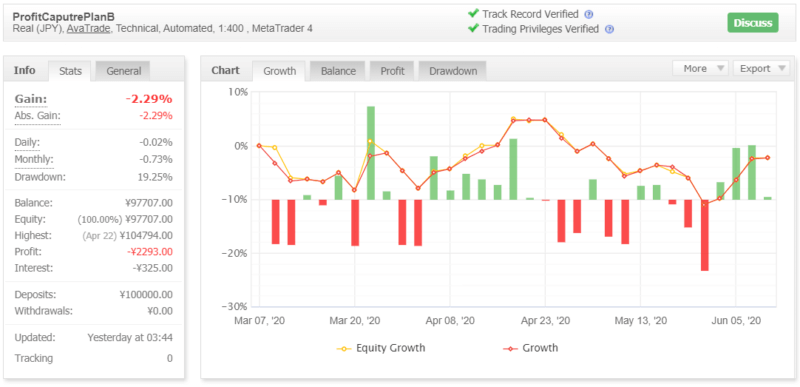Open the Drawdown chart tab
800x387 pixels.
point(453,71)
